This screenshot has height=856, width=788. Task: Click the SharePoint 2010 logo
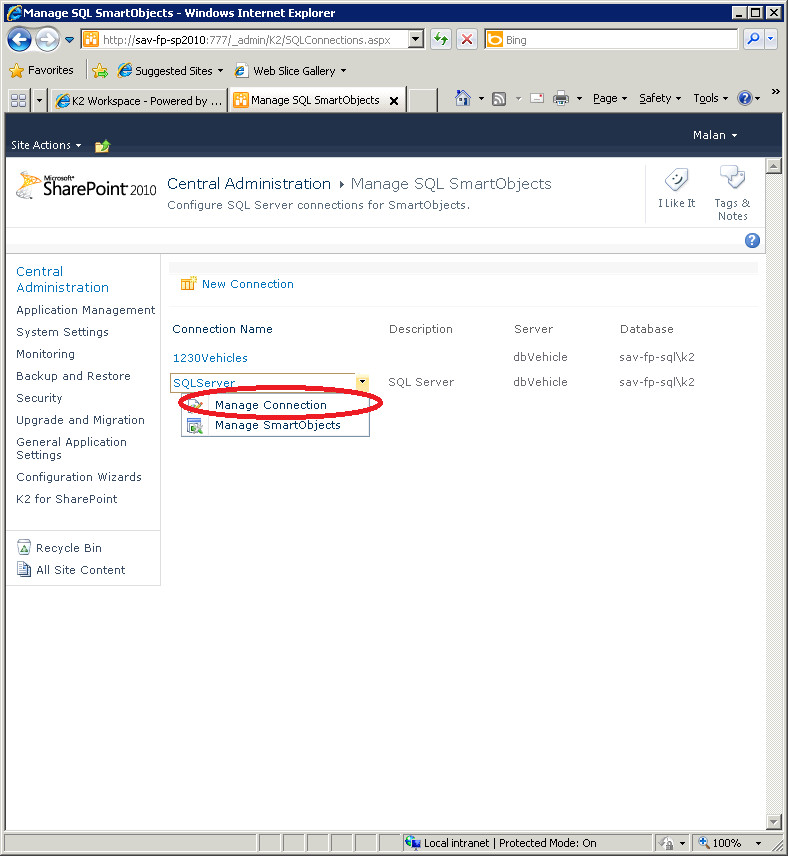[86, 186]
